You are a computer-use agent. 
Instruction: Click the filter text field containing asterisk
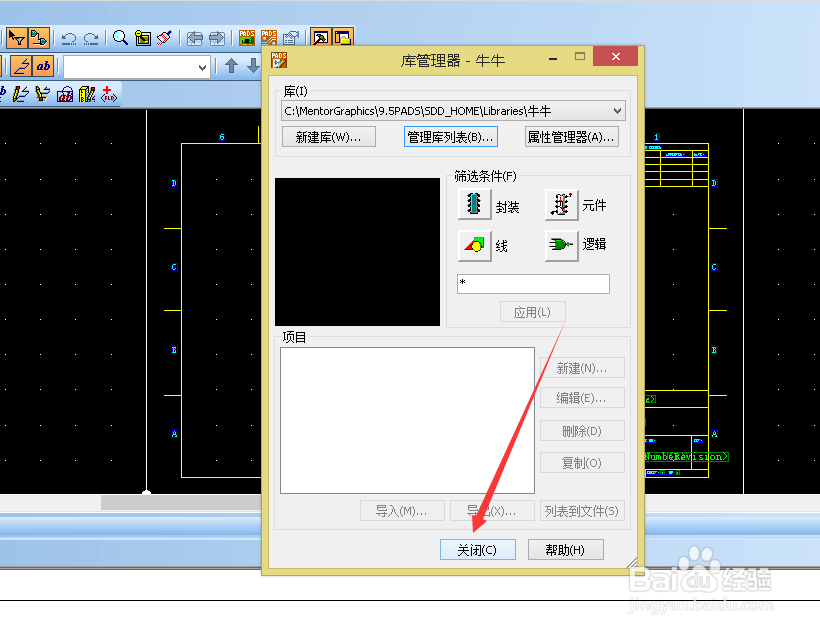point(533,284)
